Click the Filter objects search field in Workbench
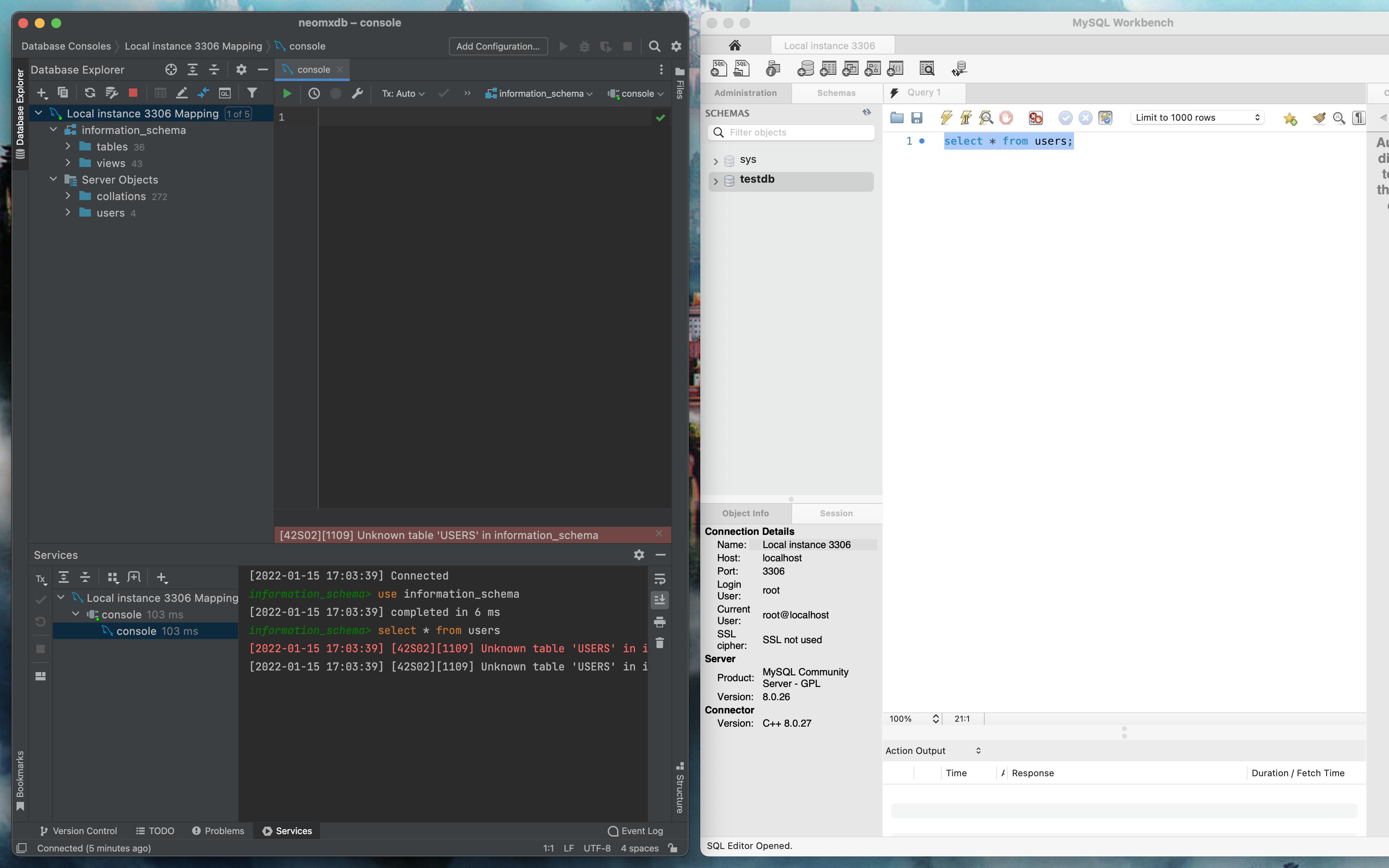The width and height of the screenshot is (1389, 868). click(791, 133)
